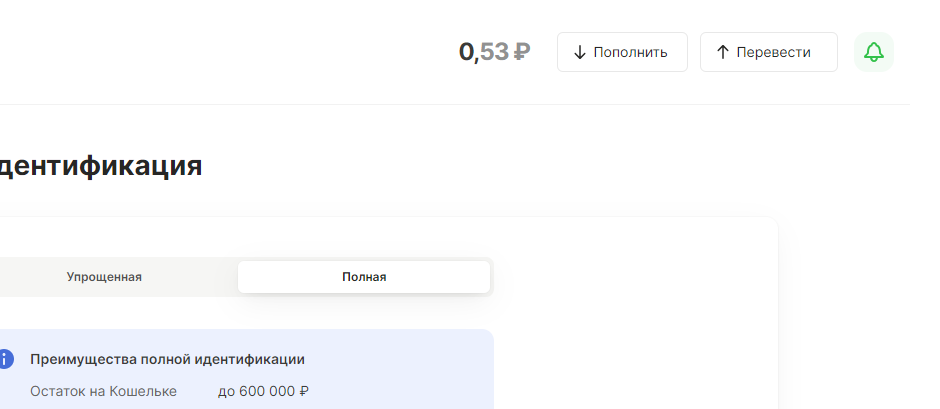Select the Упрощенная identification option
The image size is (940, 409).
(x=104, y=277)
